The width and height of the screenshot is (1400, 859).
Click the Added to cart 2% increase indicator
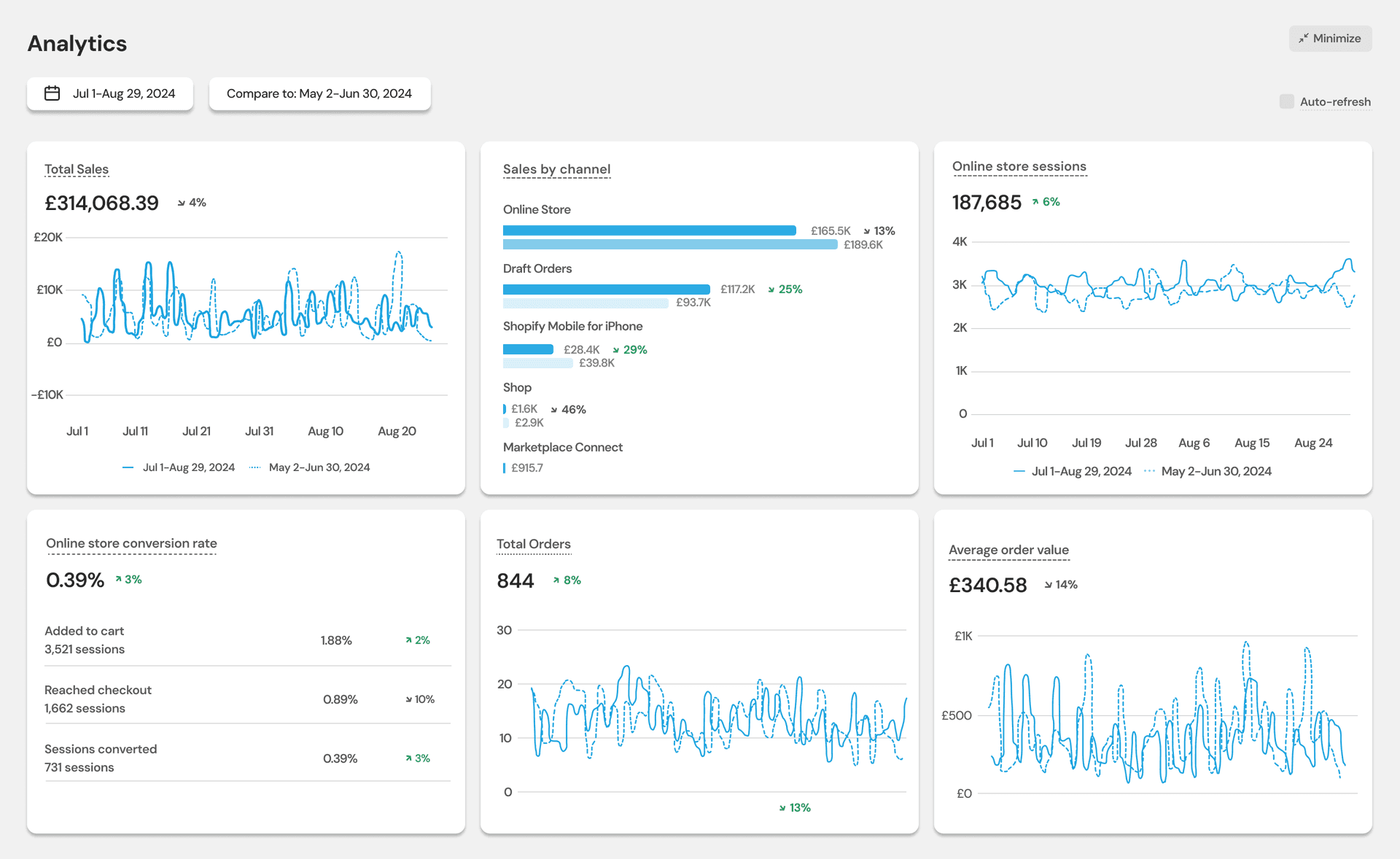coord(418,640)
